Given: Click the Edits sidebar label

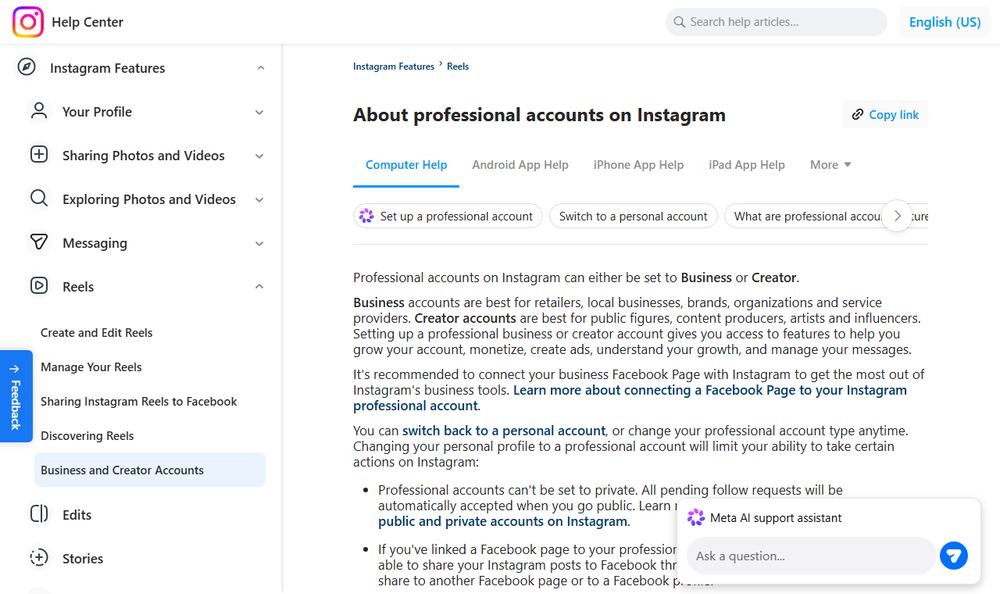Looking at the screenshot, I should 77,515.
